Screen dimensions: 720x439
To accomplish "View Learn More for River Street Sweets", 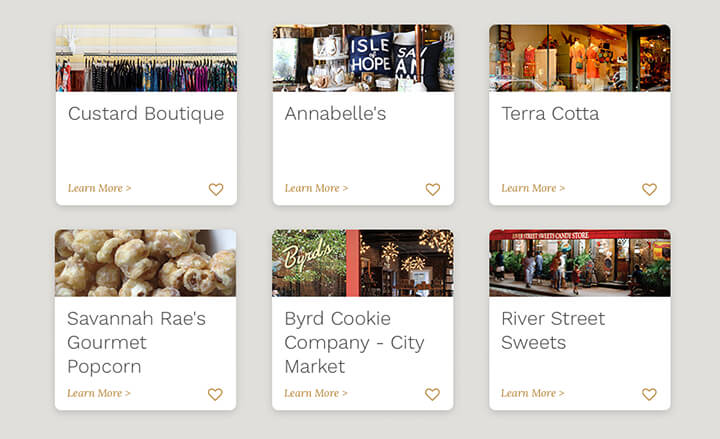I will (x=533, y=393).
